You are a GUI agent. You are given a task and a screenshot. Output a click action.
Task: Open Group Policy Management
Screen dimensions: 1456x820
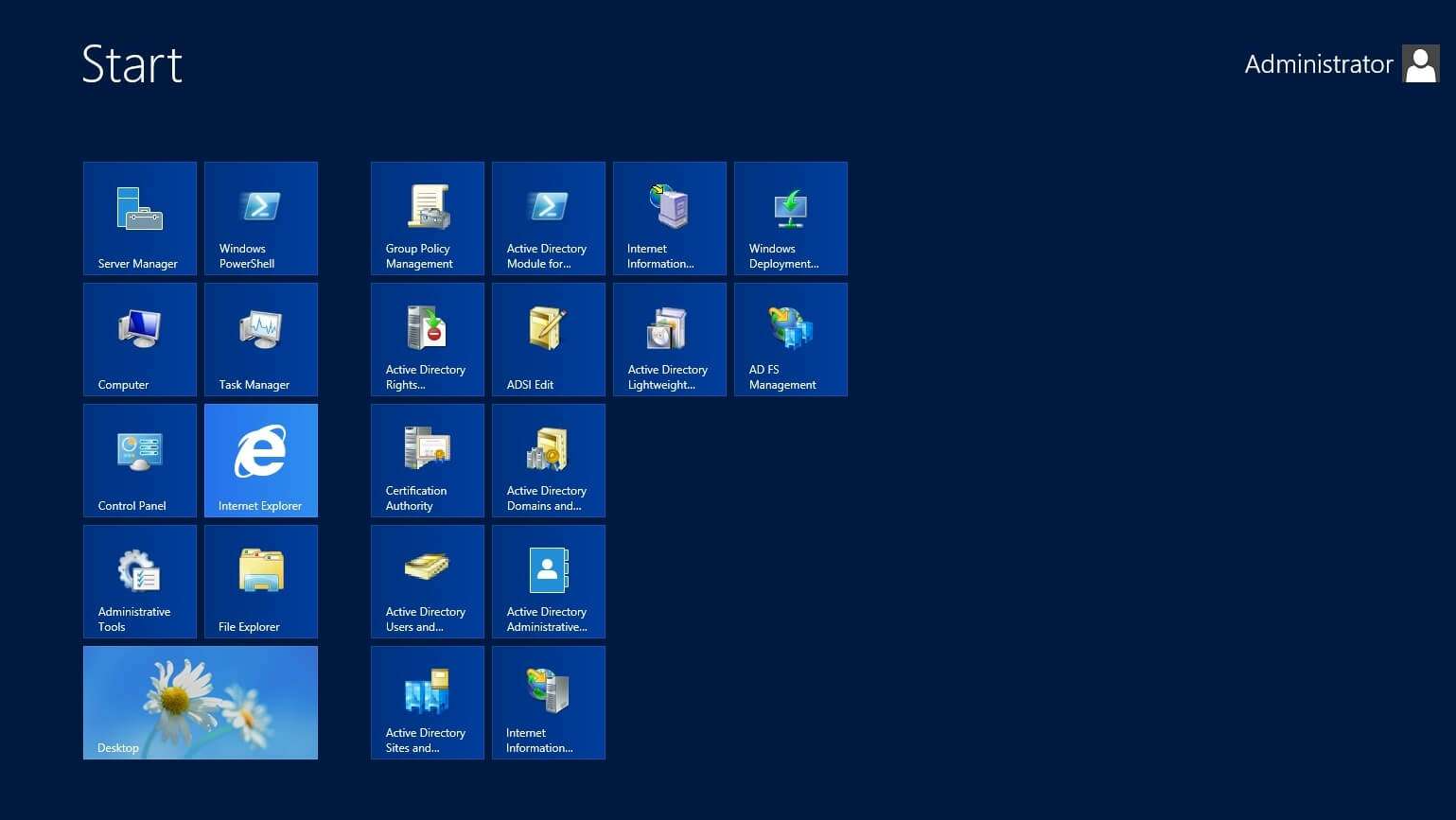point(428,218)
